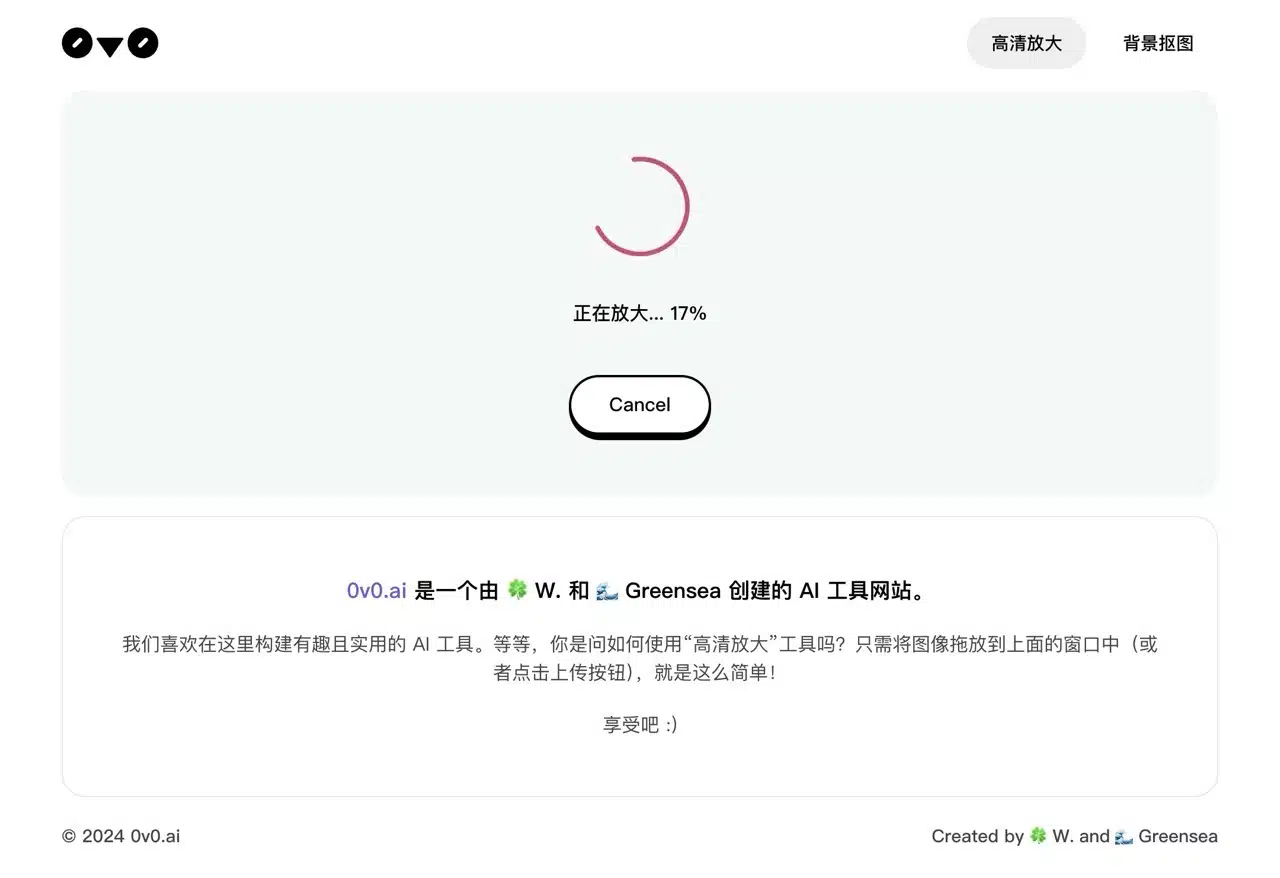The image size is (1280, 878).
Task: Click the clover emoji in the heading
Action: pos(517,590)
